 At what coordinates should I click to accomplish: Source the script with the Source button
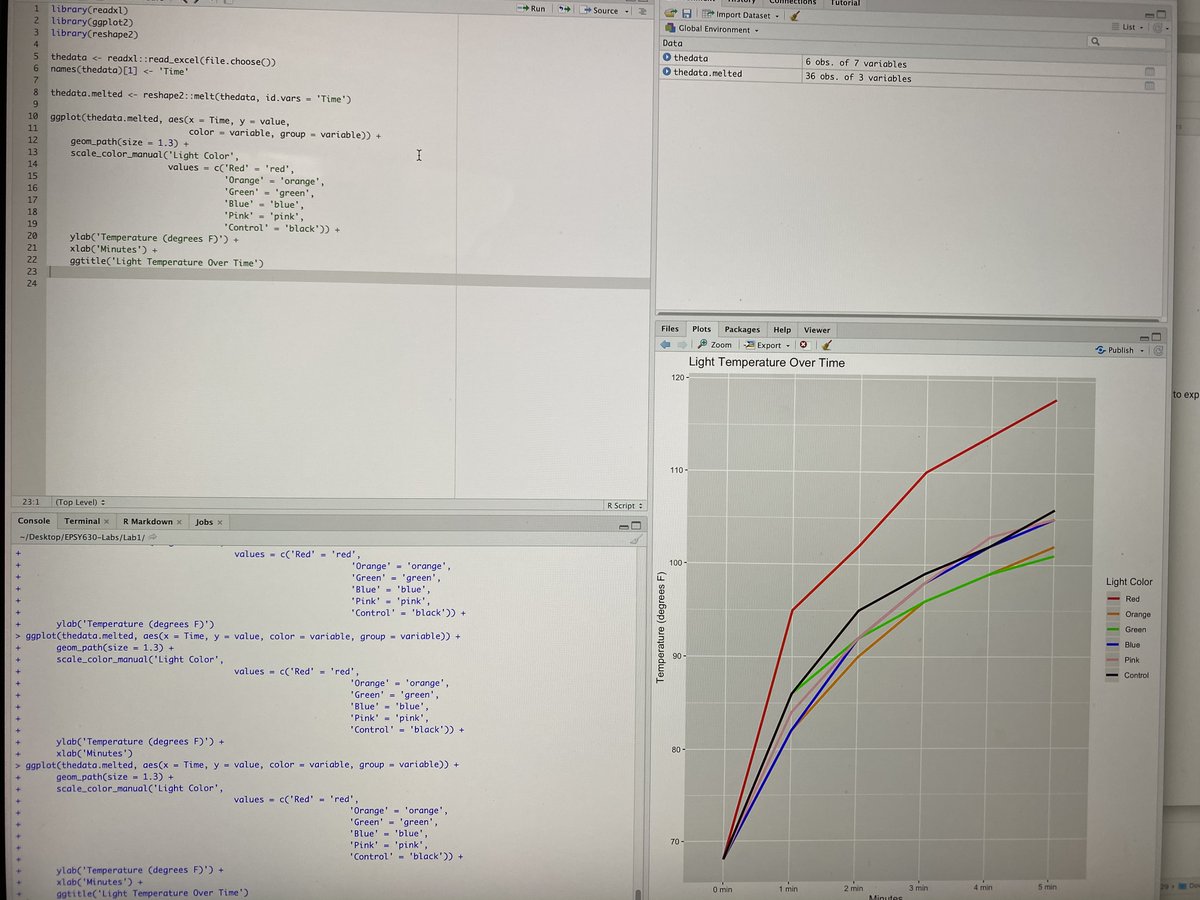[x=600, y=10]
